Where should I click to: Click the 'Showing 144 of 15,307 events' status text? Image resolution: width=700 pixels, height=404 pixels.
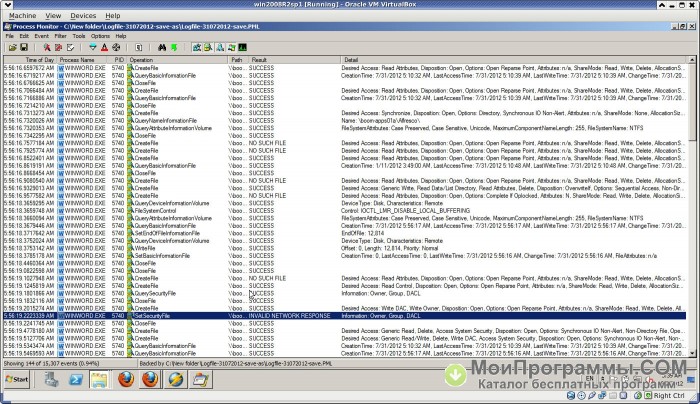[52, 364]
